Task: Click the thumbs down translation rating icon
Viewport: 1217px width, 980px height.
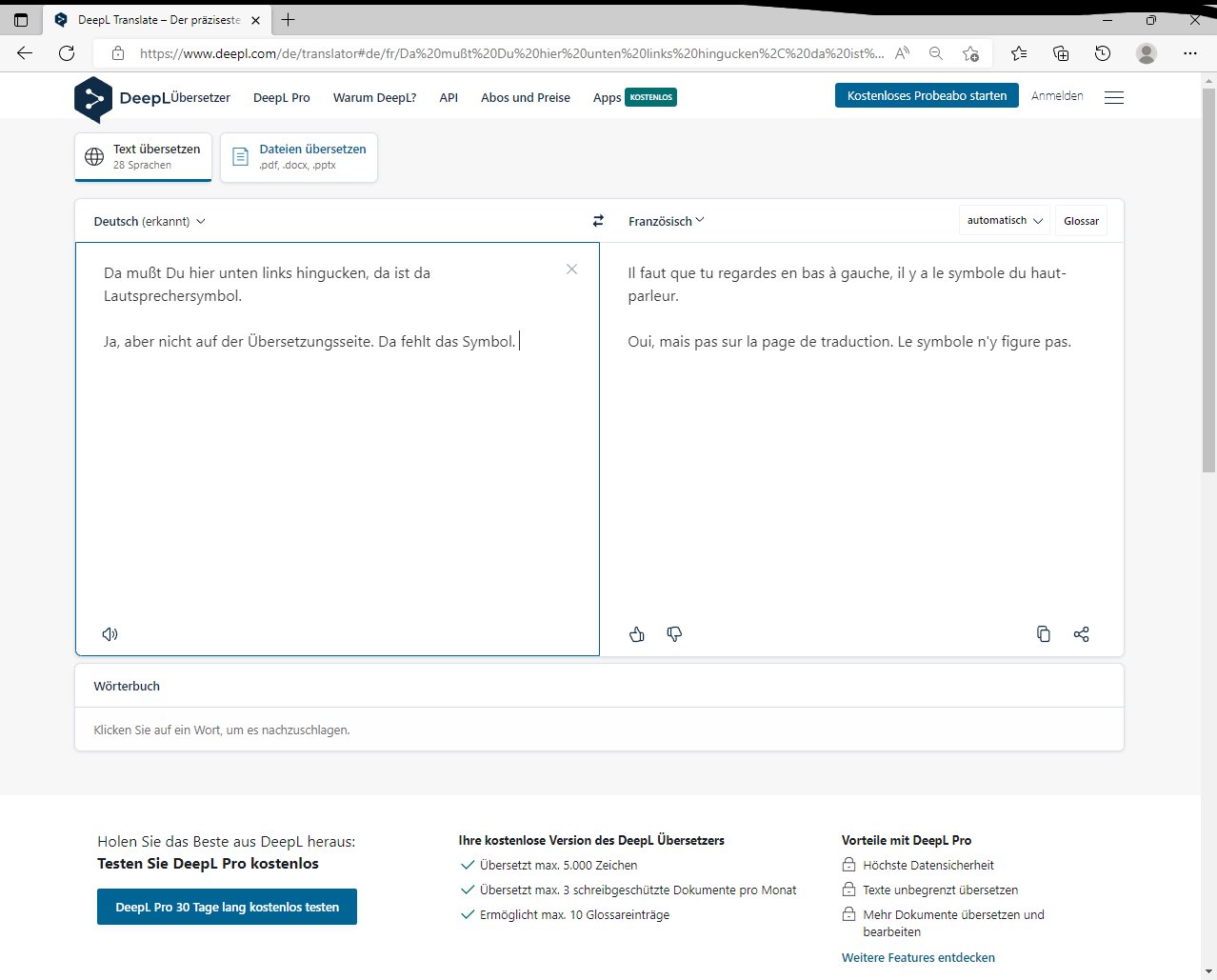Action: click(x=674, y=634)
